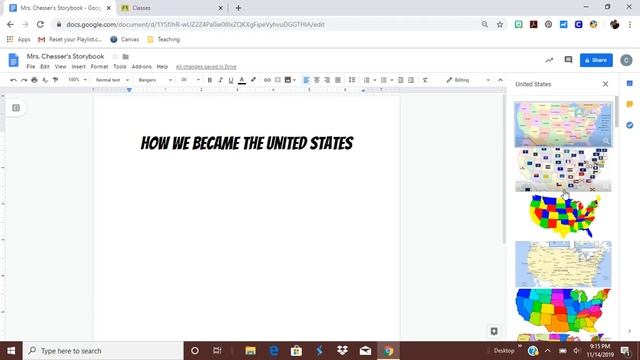This screenshot has width=640, height=360.
Task: Open the Editing mode dropdown
Action: click(x=468, y=80)
